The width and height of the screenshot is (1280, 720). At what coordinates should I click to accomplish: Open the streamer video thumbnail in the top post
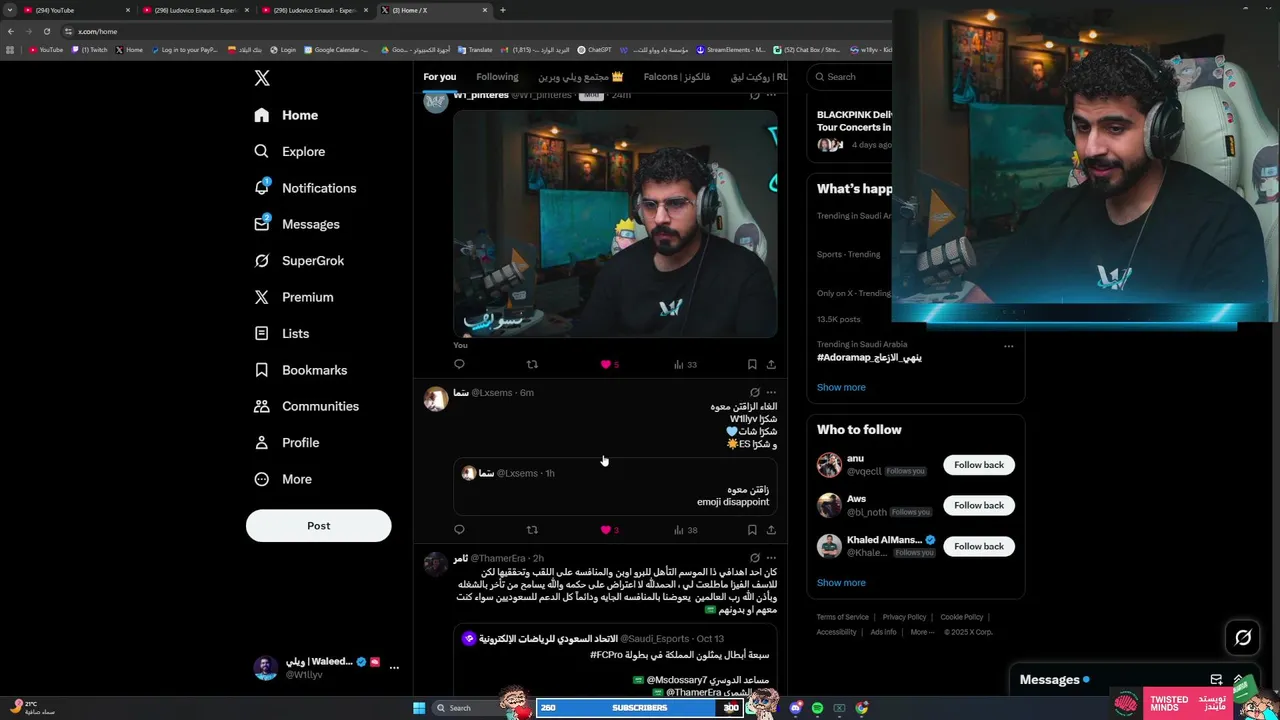(615, 224)
